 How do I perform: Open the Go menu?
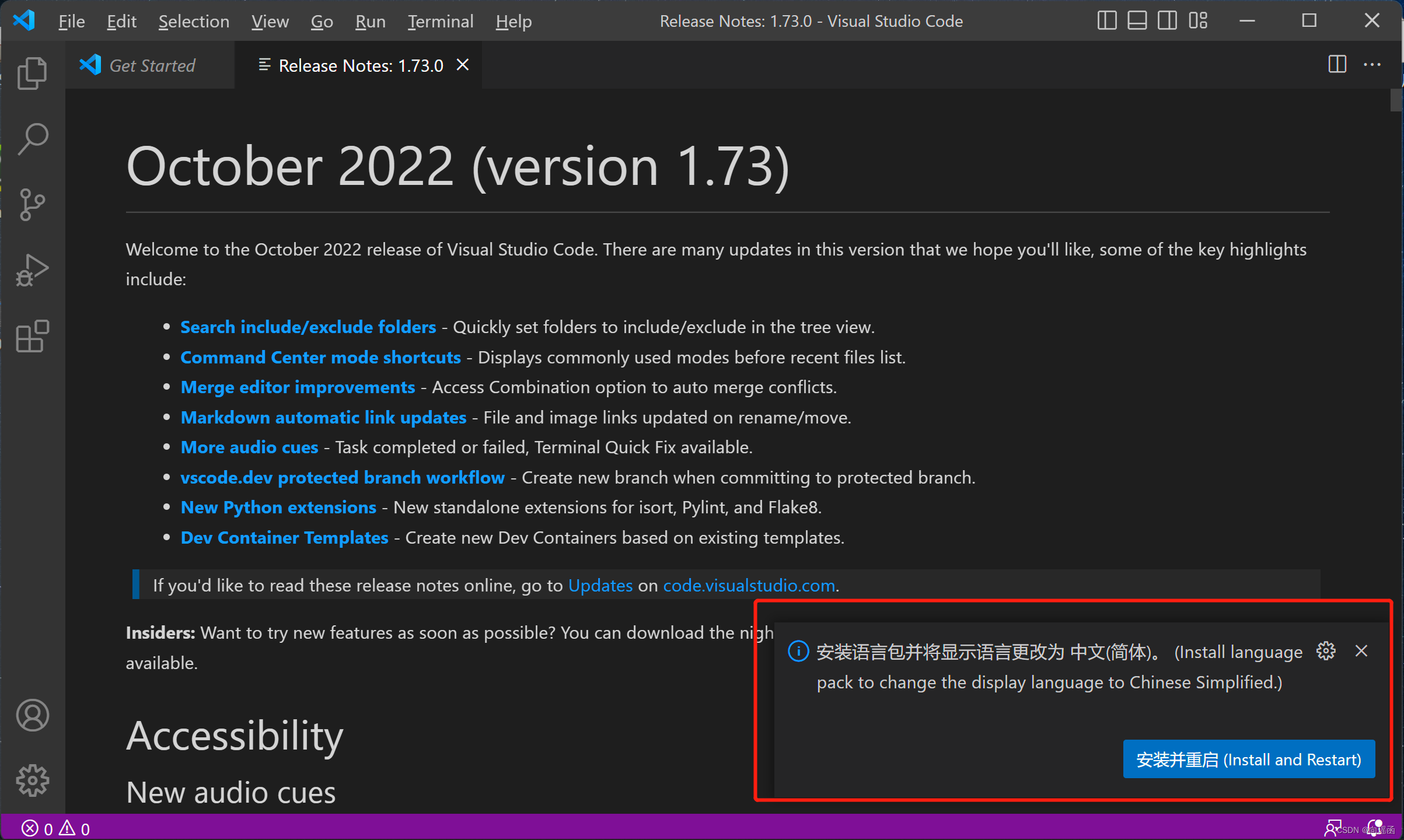(x=322, y=21)
